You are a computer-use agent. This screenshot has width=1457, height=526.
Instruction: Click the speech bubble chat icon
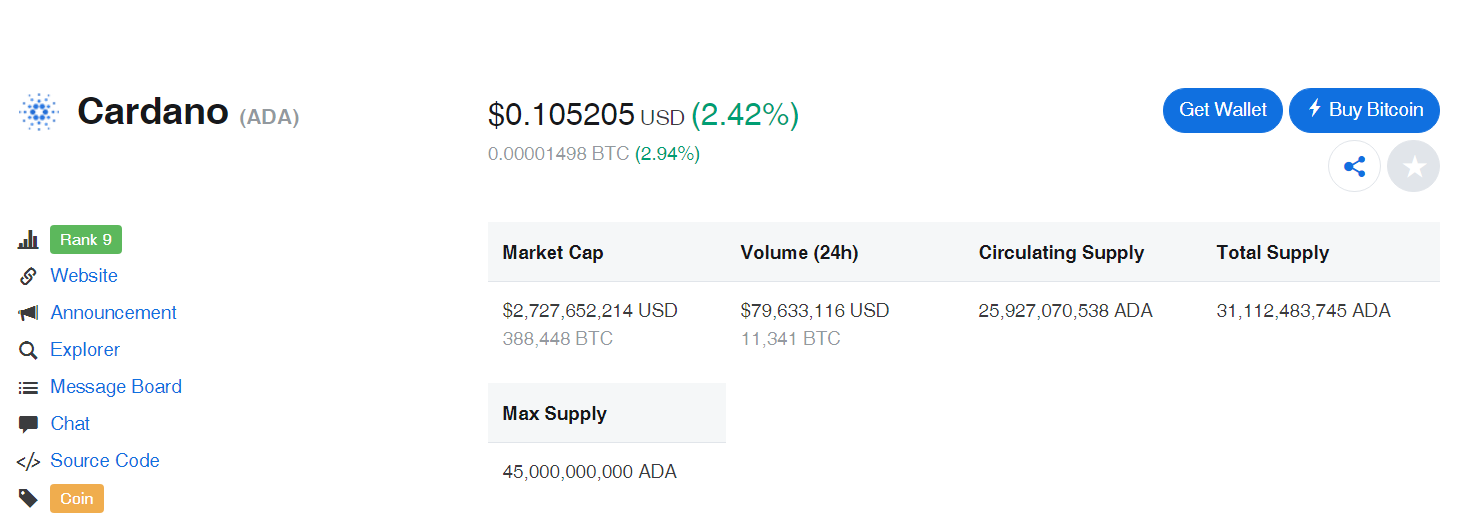[28, 424]
